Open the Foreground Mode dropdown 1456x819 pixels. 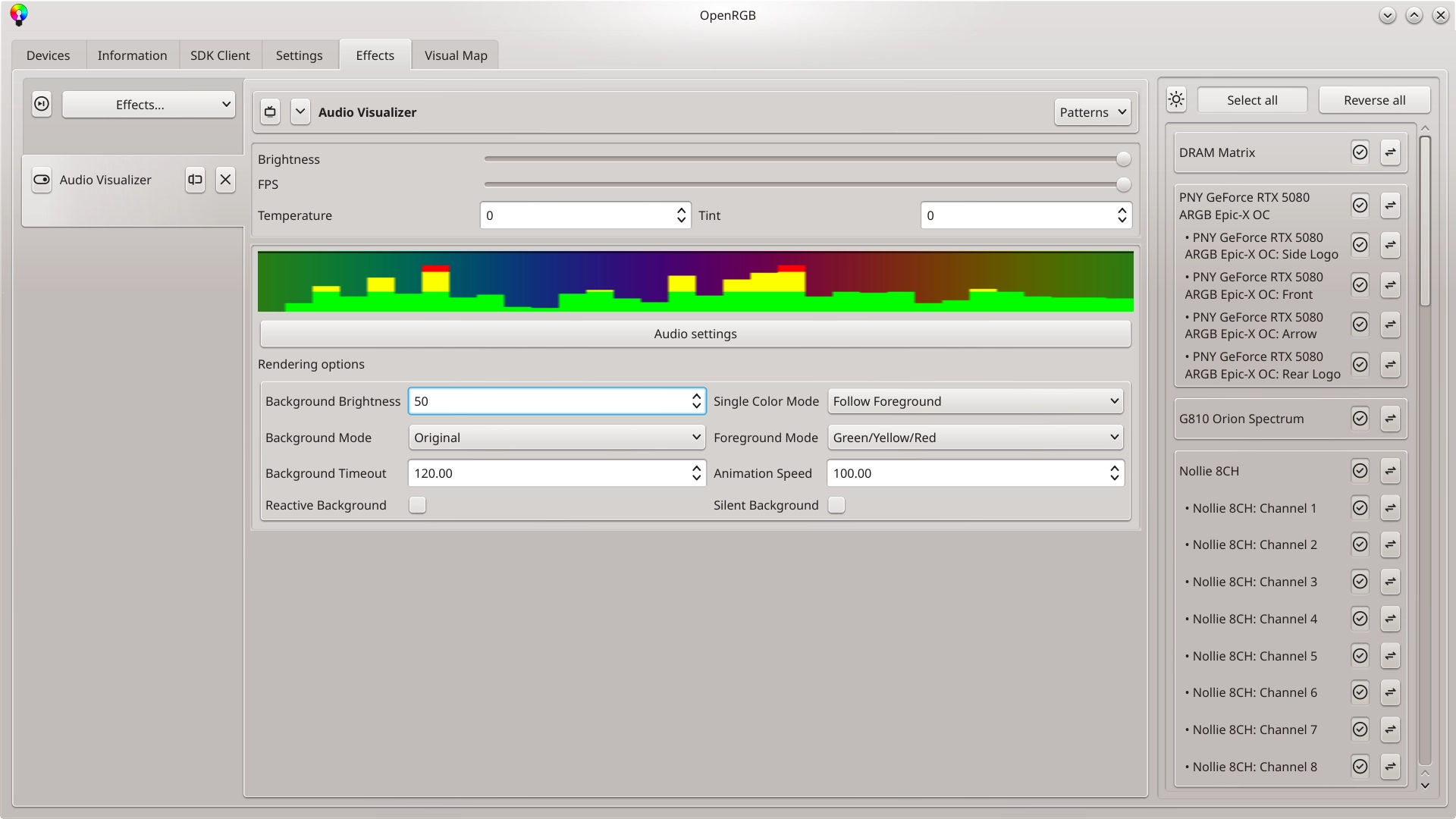click(975, 438)
